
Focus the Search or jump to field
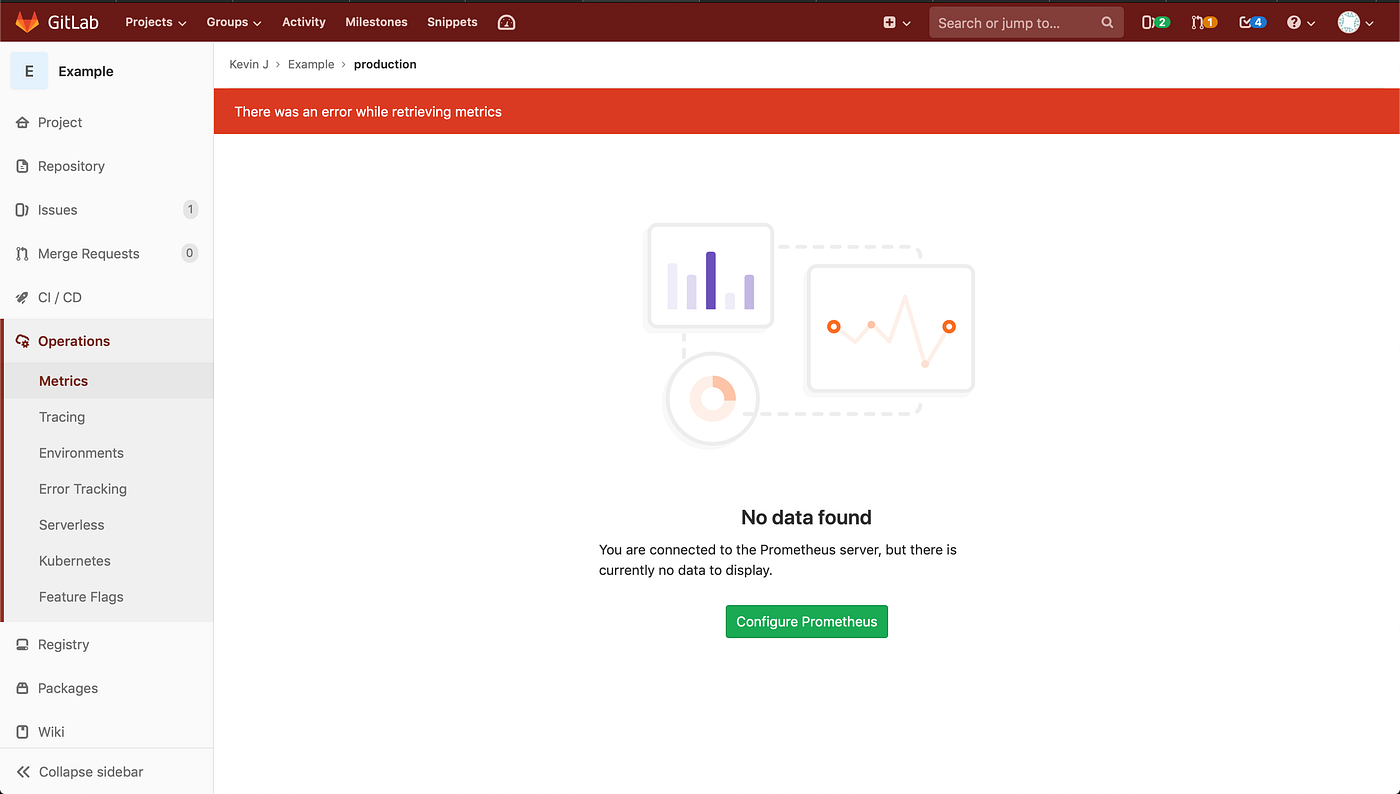[1026, 22]
